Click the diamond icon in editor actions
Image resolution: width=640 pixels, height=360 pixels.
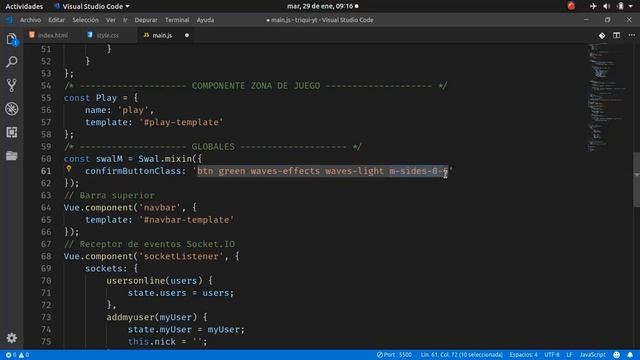(x=602, y=36)
